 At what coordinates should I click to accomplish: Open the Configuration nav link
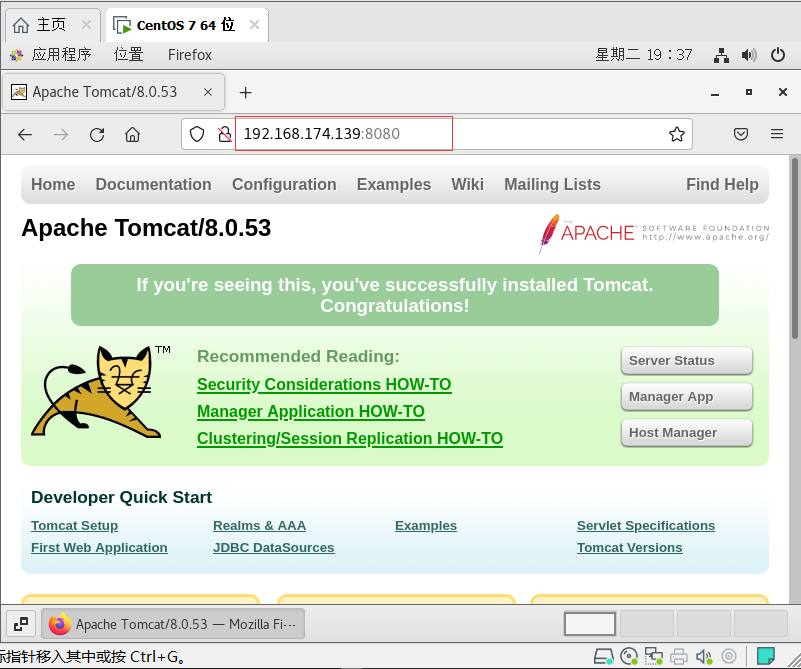(284, 184)
